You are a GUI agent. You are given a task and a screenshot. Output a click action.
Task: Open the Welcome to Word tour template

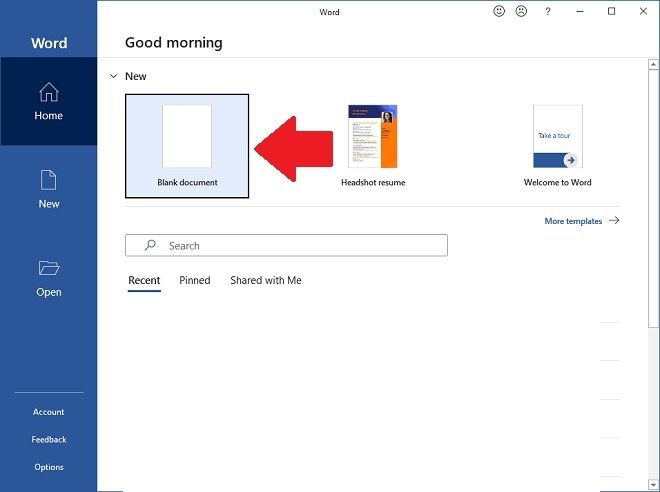coord(558,146)
